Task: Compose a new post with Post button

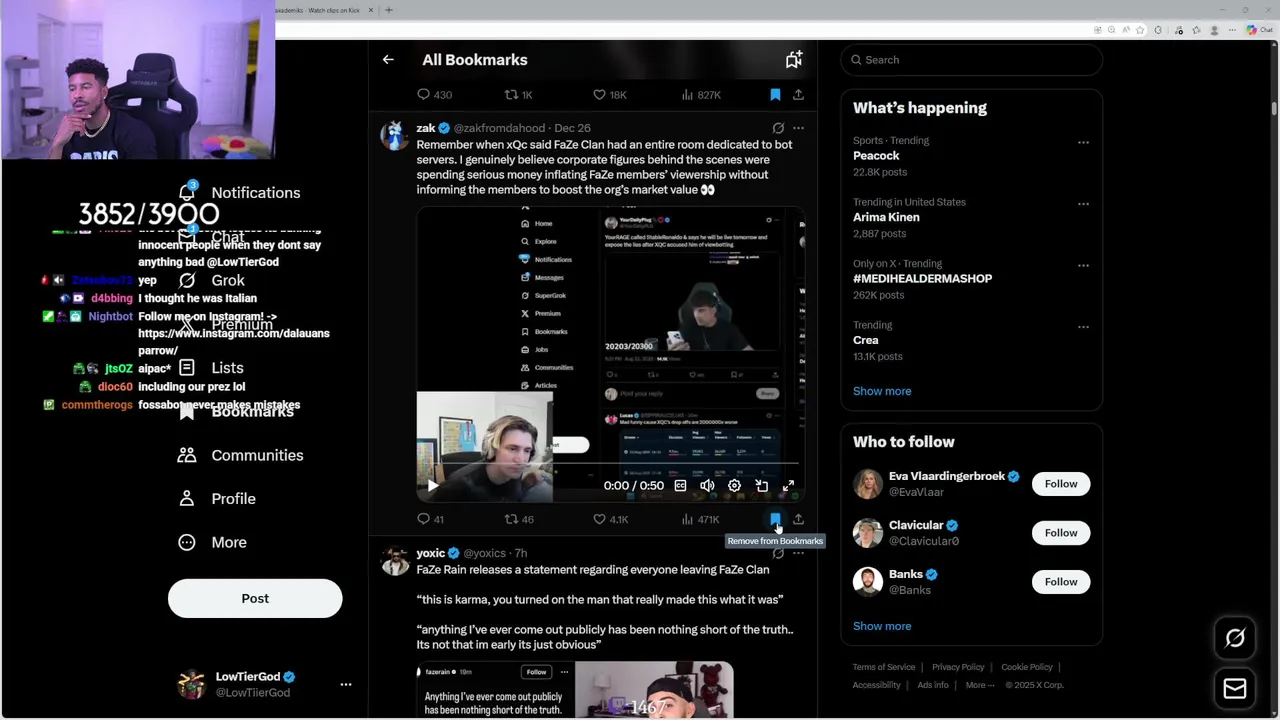Action: [255, 598]
